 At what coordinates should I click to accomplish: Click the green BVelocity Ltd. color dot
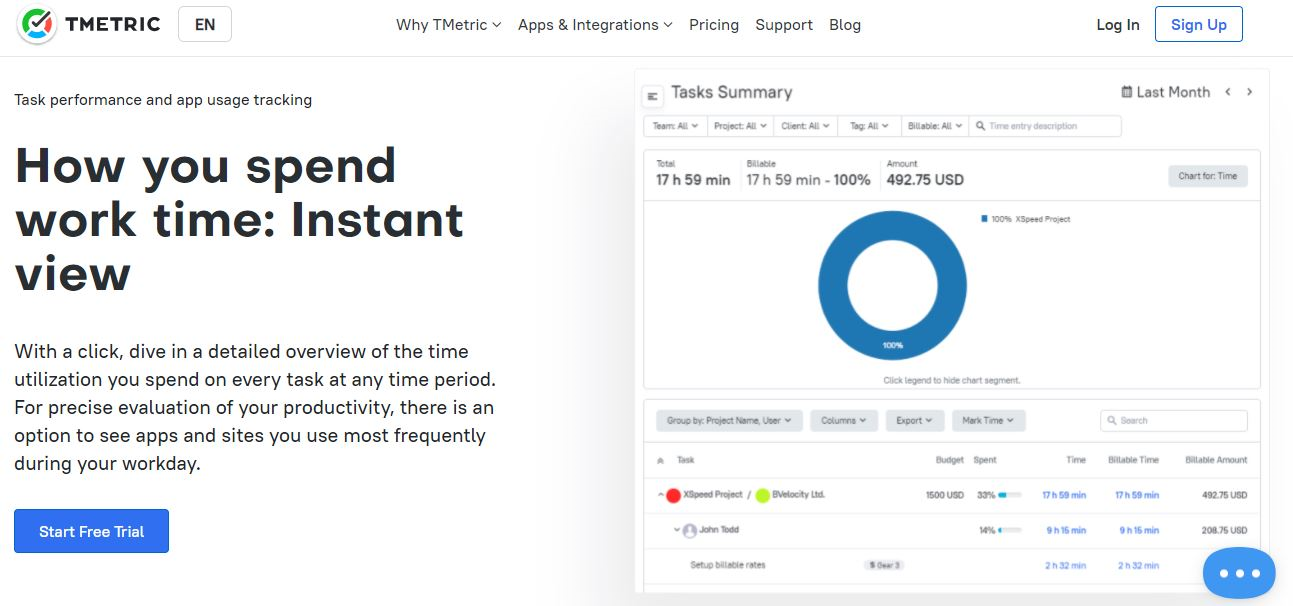click(763, 495)
